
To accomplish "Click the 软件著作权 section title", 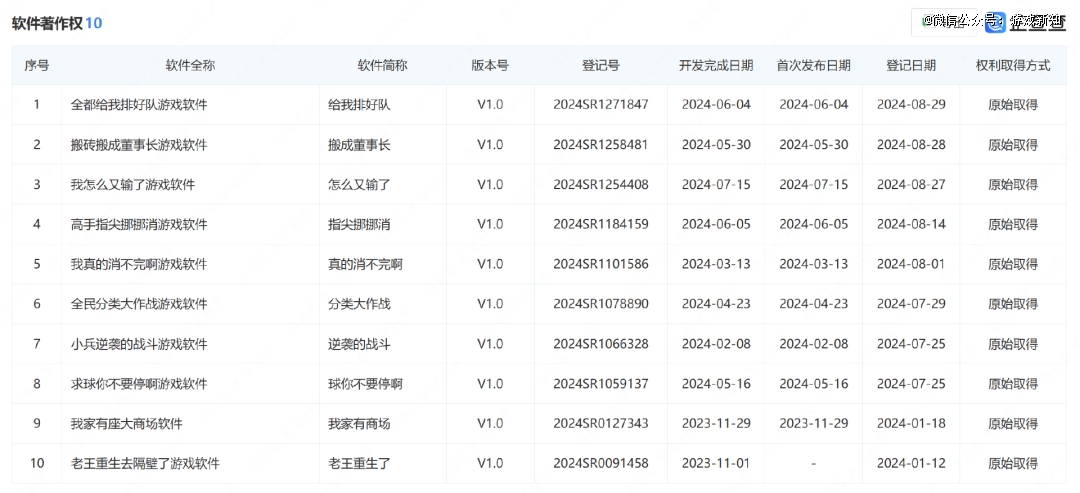I will 47,22.
